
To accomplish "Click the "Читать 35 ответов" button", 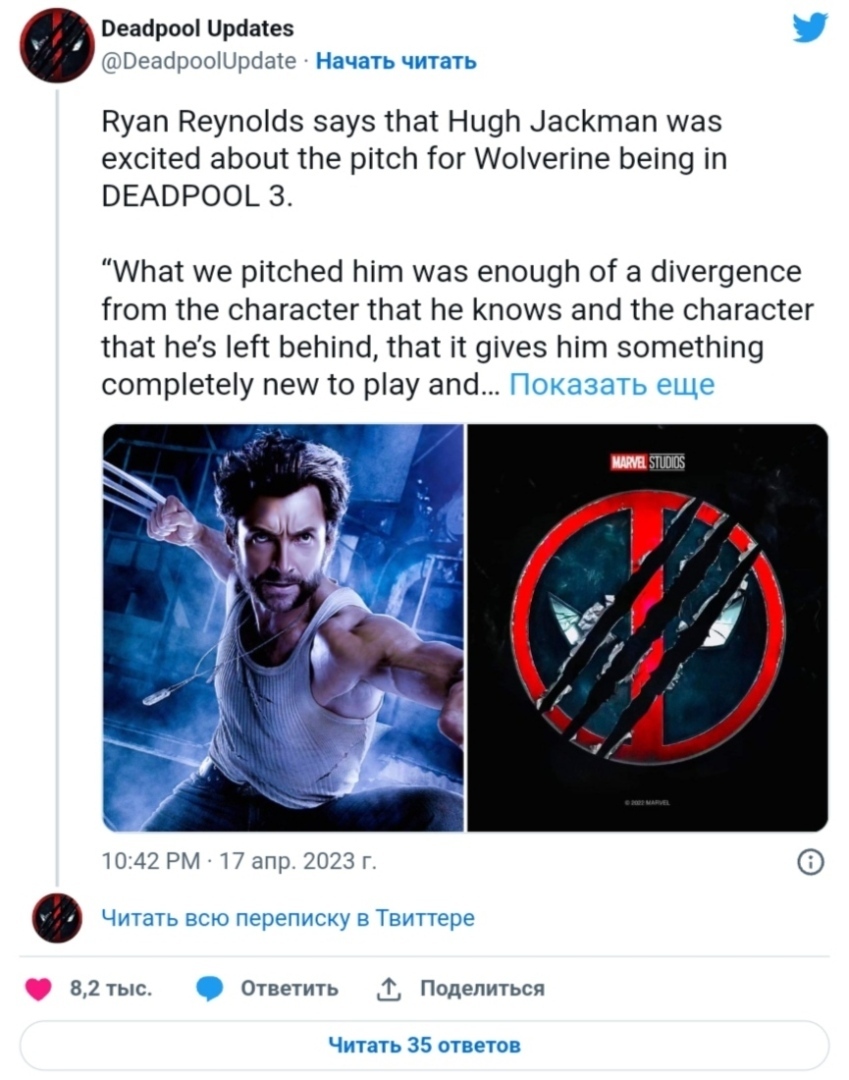I will [424, 1045].
